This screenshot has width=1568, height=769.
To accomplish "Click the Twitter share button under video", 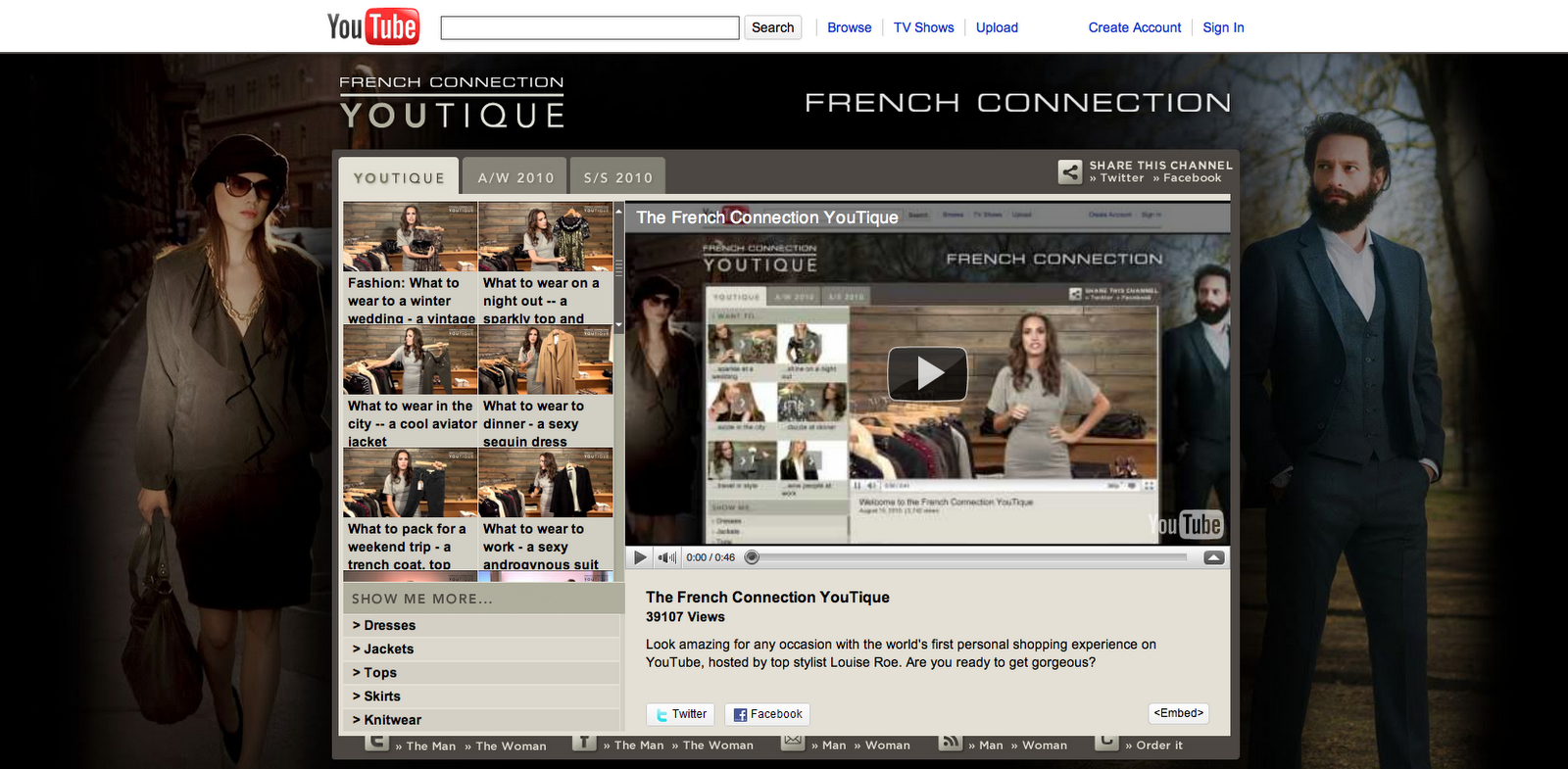I will [x=680, y=714].
